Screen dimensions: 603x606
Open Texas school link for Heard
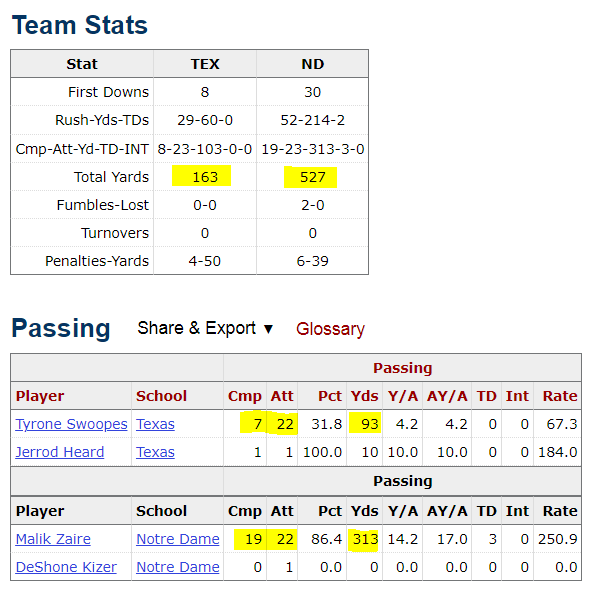pyautogui.click(x=155, y=452)
